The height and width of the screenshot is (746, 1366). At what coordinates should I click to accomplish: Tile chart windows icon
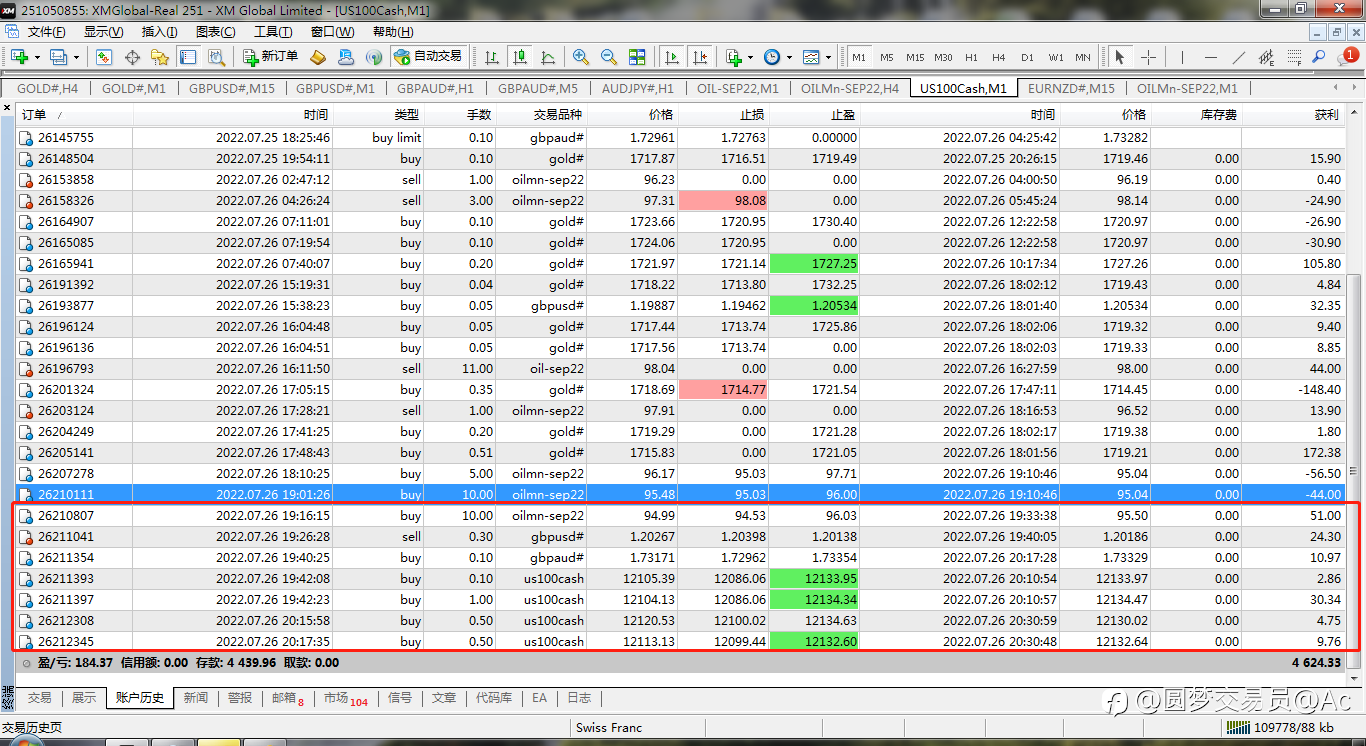click(637, 57)
